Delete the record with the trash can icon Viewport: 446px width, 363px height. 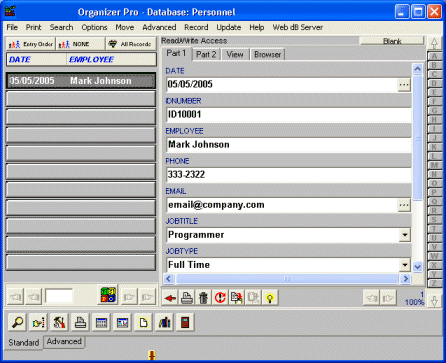[203, 298]
